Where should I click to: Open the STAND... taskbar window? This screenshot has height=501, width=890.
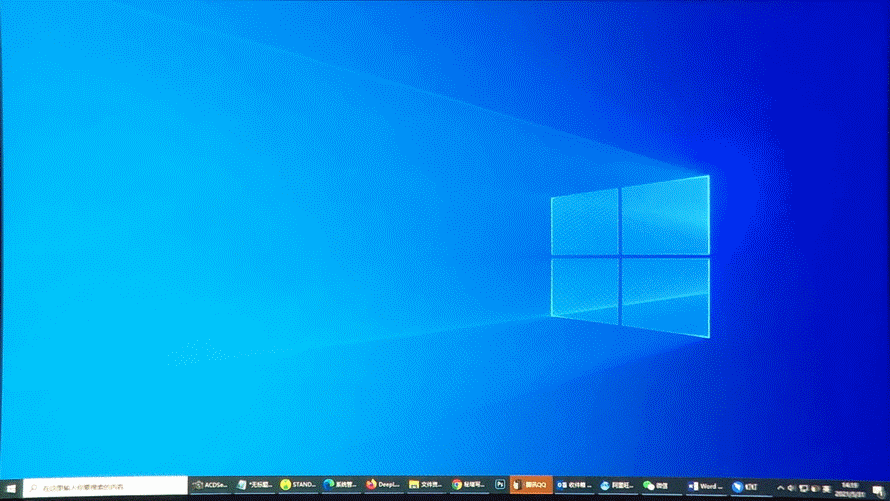pyautogui.click(x=297, y=485)
